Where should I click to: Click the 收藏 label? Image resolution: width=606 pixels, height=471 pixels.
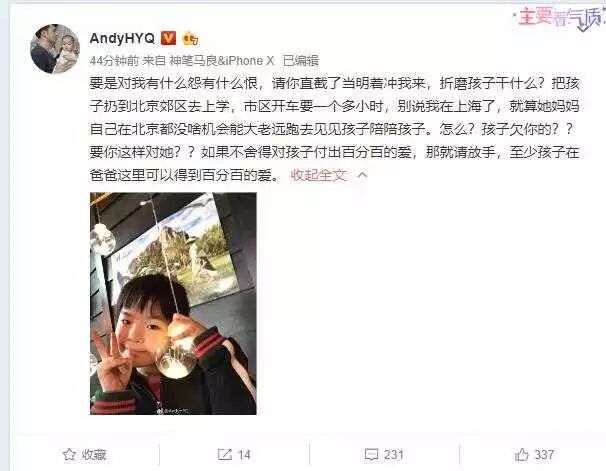coord(94,455)
